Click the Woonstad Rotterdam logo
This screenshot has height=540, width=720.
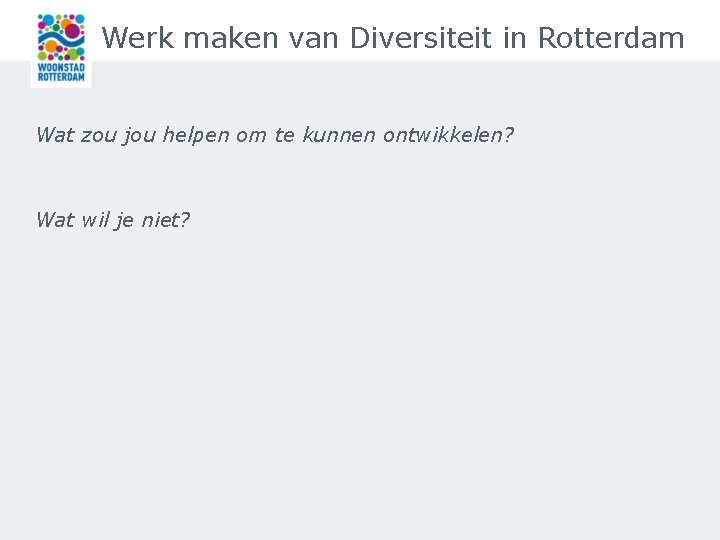(x=61, y=50)
